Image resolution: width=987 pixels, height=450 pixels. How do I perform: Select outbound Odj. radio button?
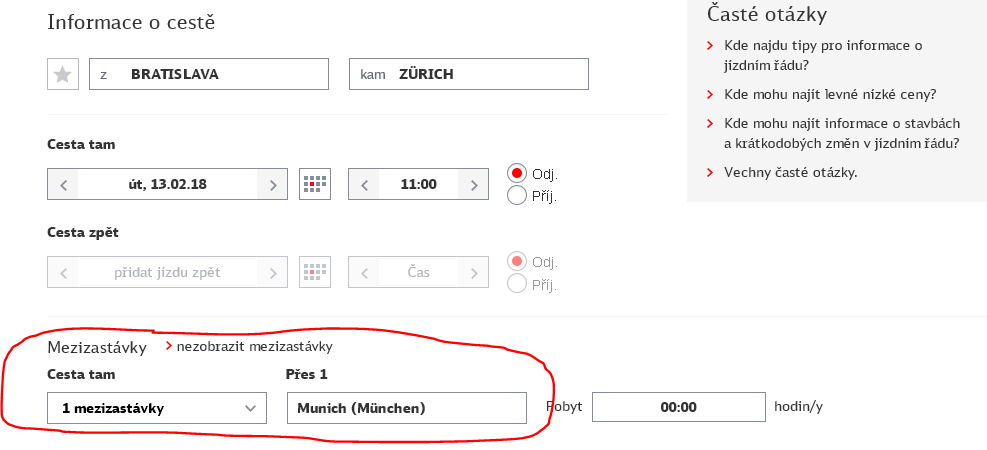[x=517, y=173]
